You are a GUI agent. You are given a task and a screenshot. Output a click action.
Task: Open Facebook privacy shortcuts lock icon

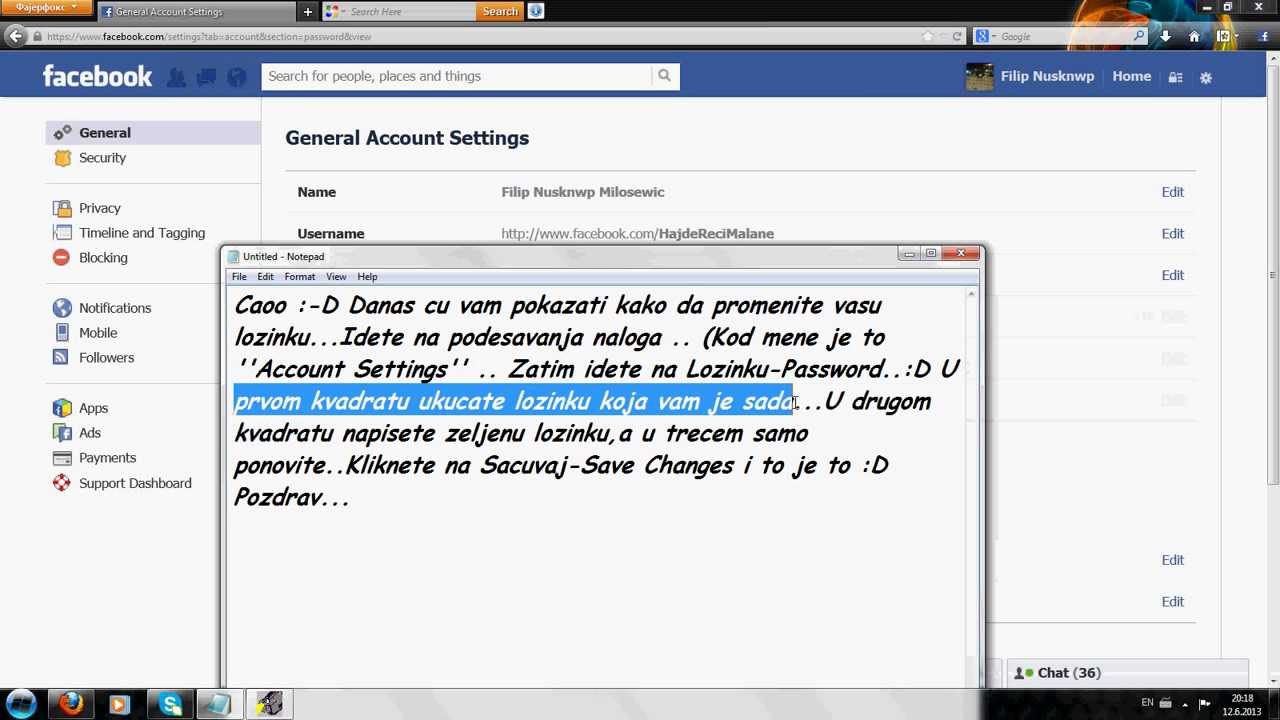pos(1176,77)
